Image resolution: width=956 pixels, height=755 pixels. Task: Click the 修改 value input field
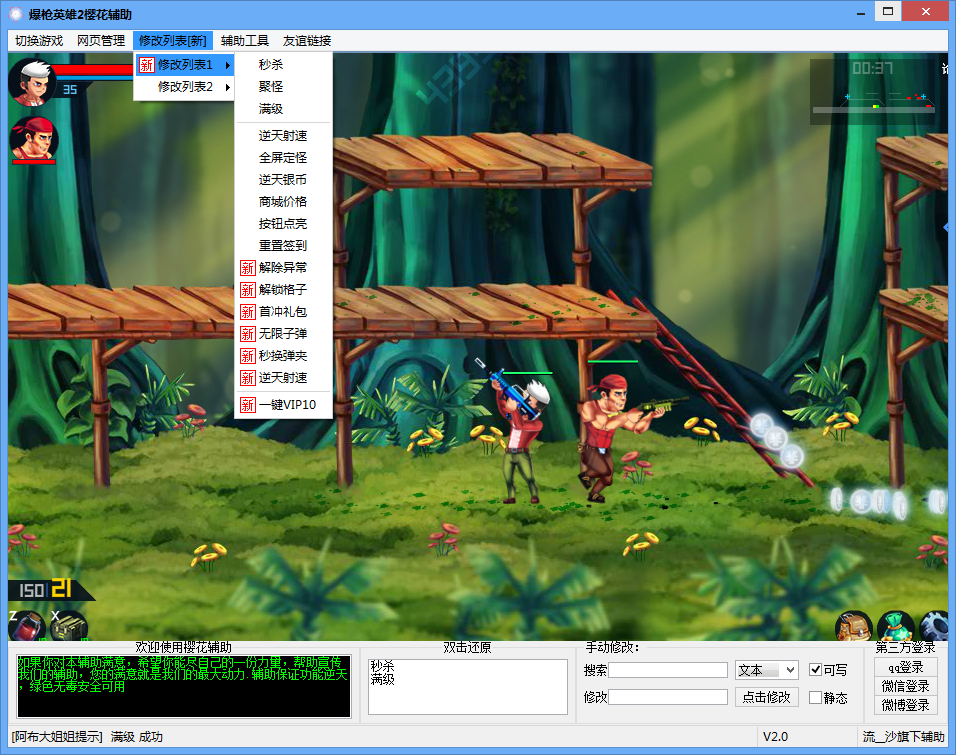pyautogui.click(x=668, y=697)
